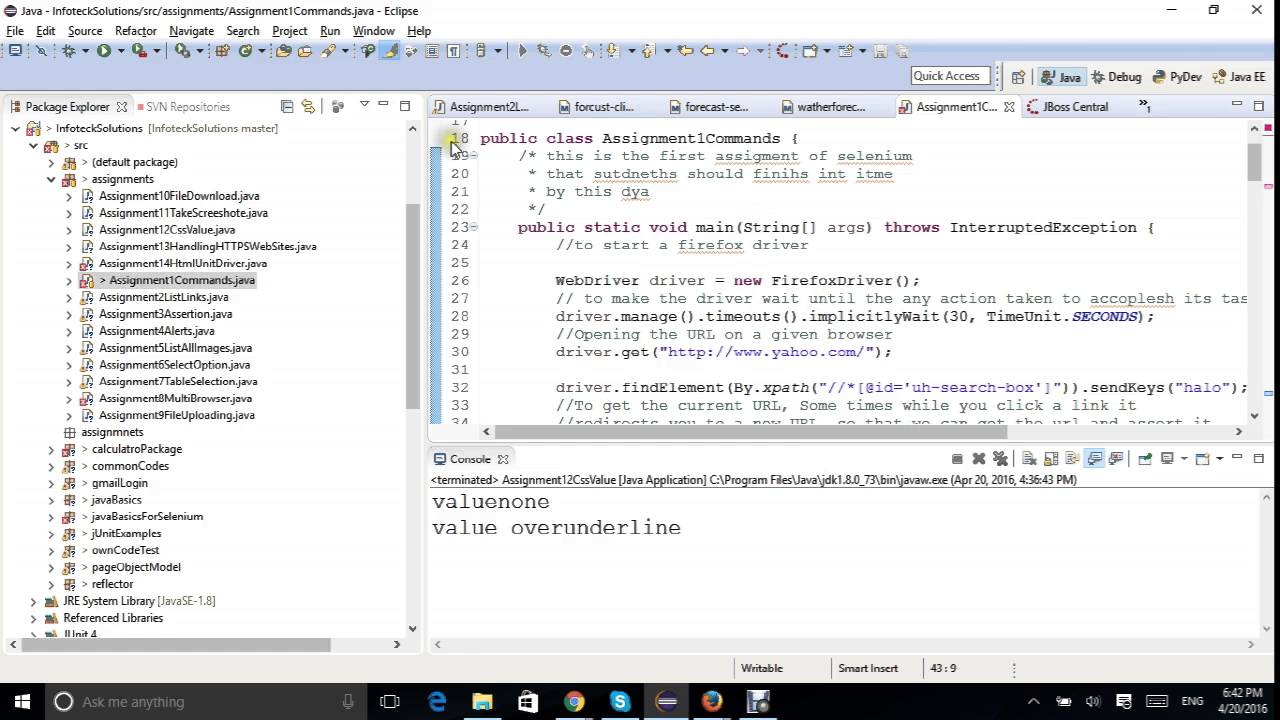Select the Java perspective button
The image size is (1280, 720).
(x=1061, y=77)
